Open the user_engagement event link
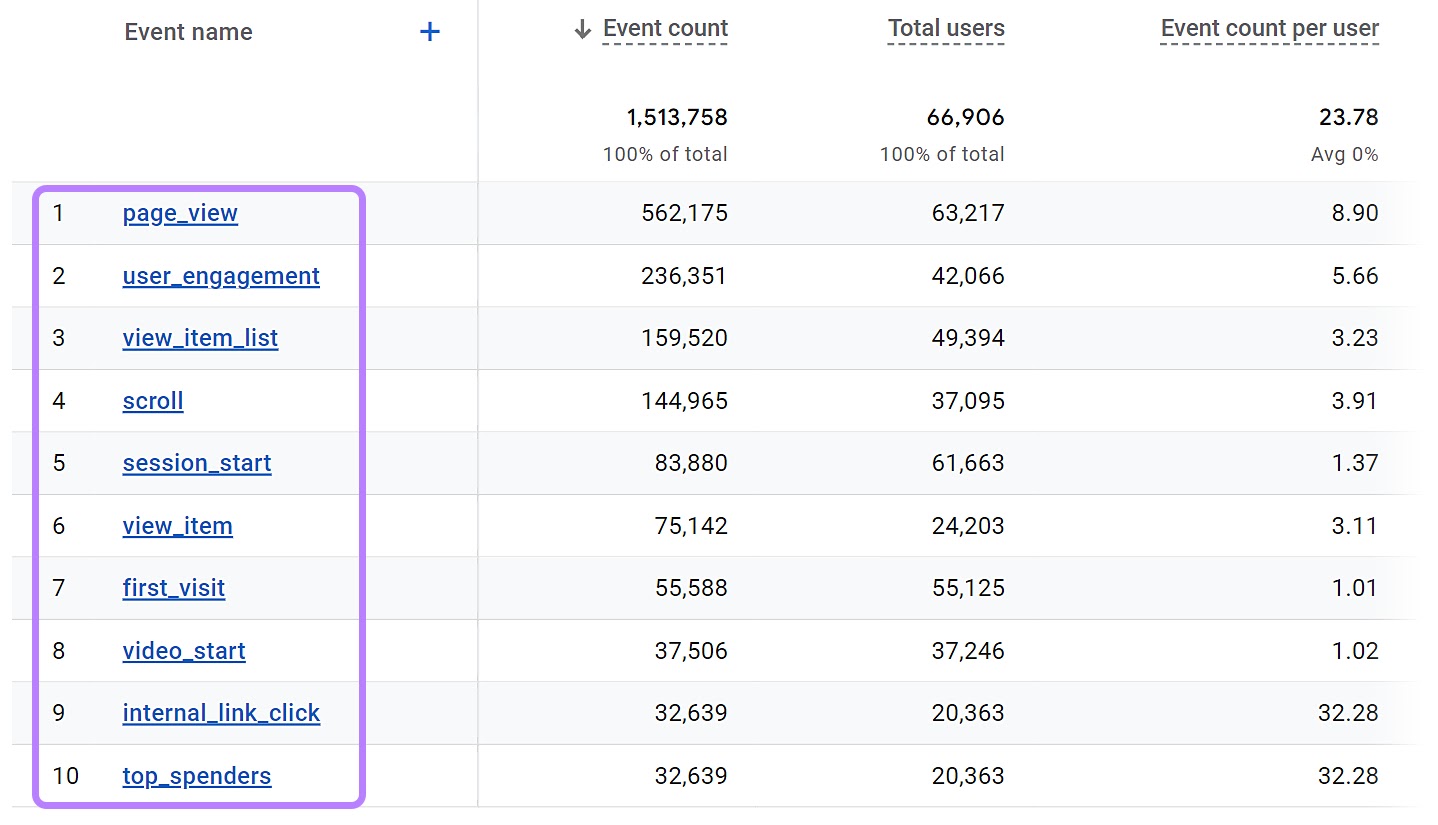The image size is (1438, 825). pyautogui.click(x=221, y=276)
